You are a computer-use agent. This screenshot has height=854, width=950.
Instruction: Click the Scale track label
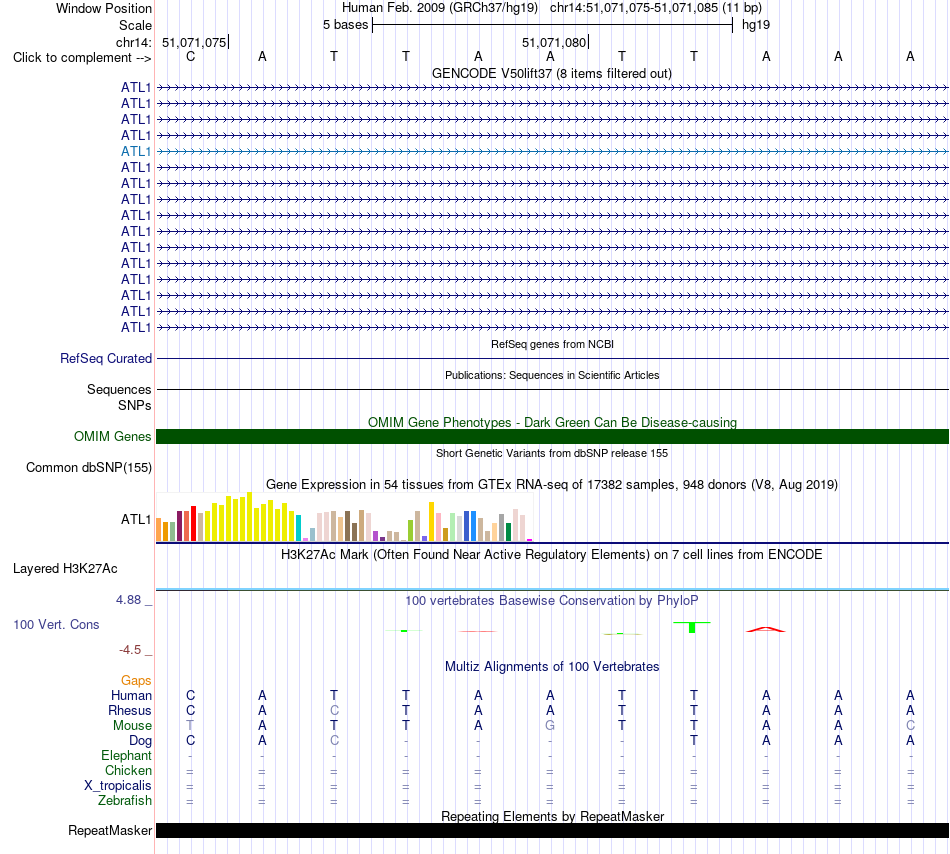135,25
